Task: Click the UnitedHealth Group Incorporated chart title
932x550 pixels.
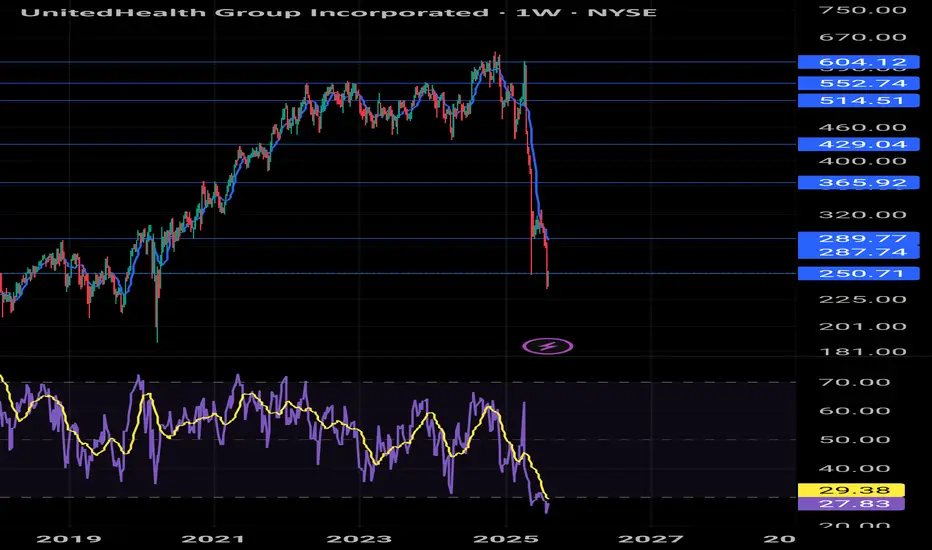Action: click(x=339, y=12)
